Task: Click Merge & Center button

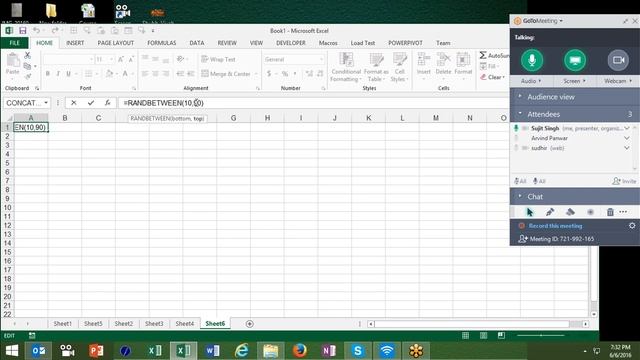Action: pyautogui.click(x=226, y=74)
